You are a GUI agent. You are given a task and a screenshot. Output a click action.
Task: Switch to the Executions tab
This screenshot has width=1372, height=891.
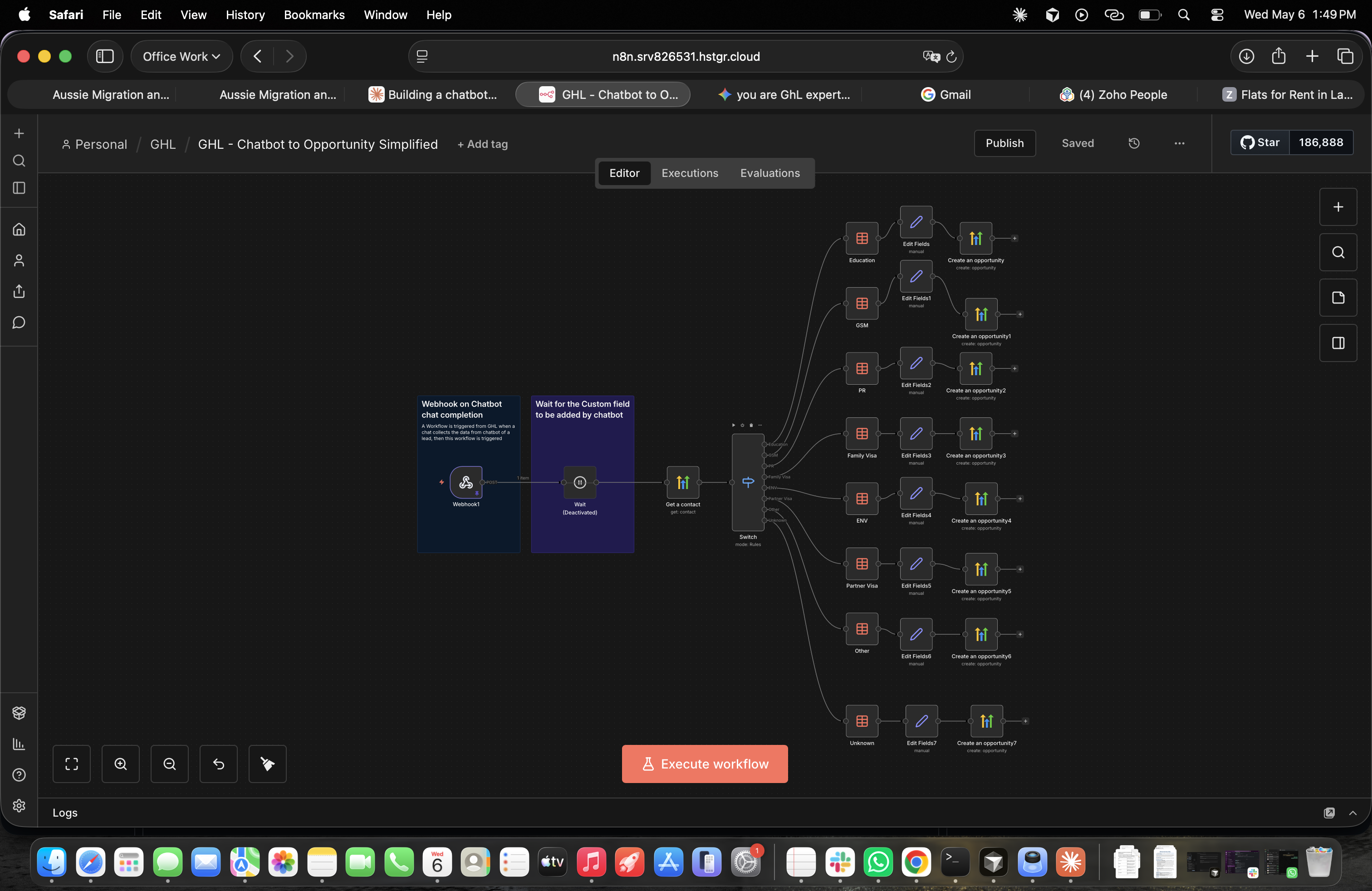point(690,173)
